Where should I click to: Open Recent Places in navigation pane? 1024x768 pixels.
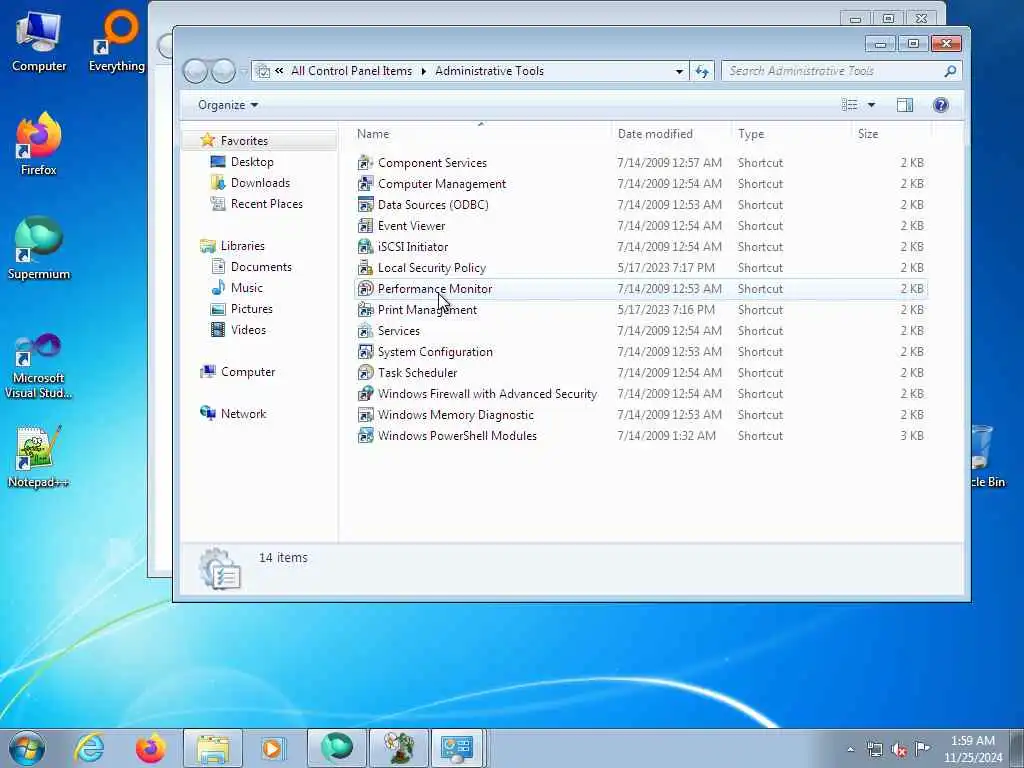click(266, 204)
